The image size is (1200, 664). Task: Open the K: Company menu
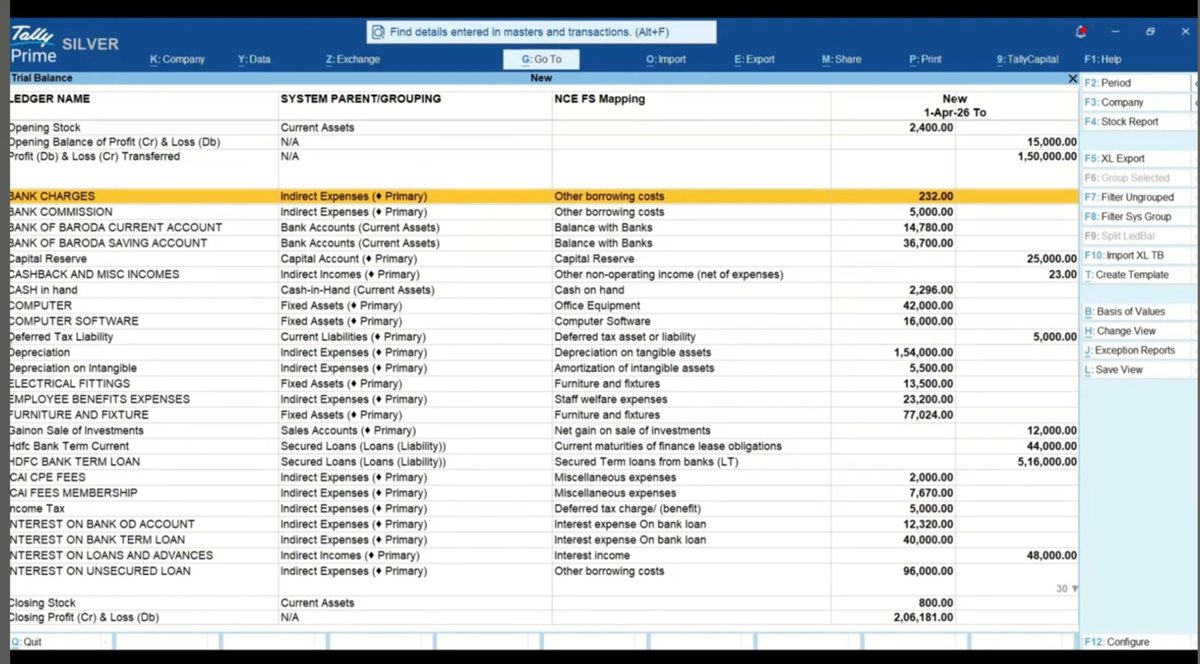(x=177, y=59)
